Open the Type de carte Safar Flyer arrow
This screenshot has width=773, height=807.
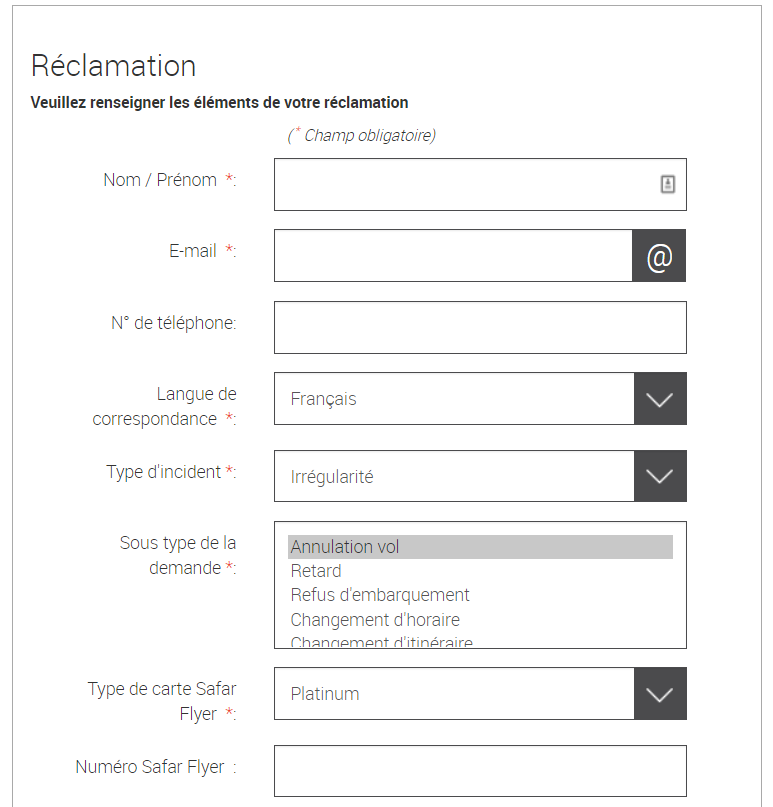click(x=660, y=694)
